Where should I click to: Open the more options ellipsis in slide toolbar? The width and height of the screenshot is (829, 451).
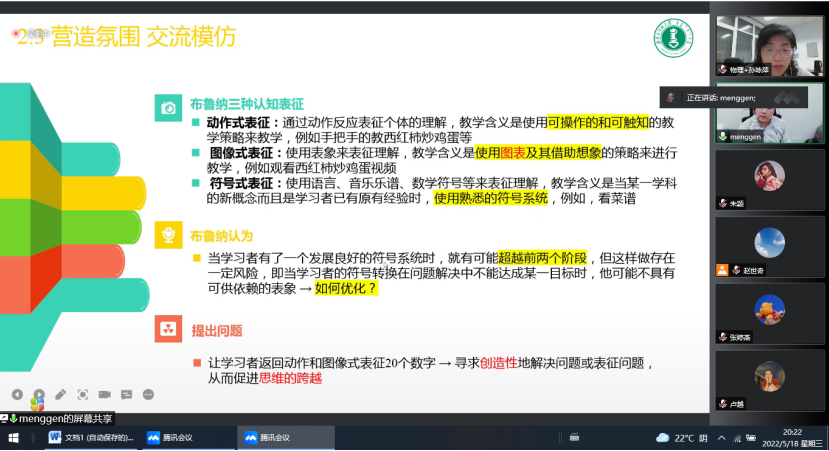(x=149, y=394)
